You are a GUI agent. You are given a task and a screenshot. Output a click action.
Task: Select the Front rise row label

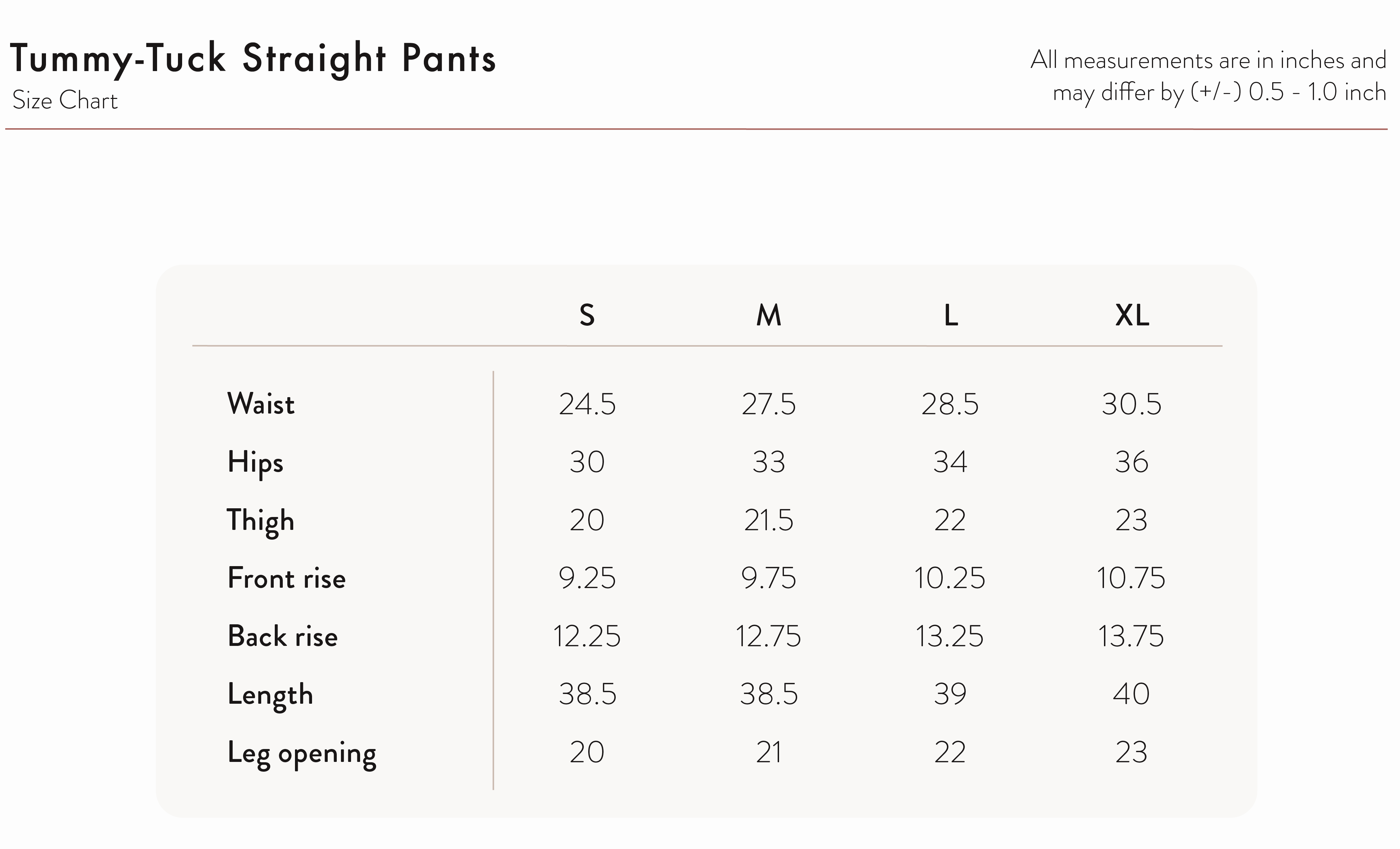tap(286, 579)
